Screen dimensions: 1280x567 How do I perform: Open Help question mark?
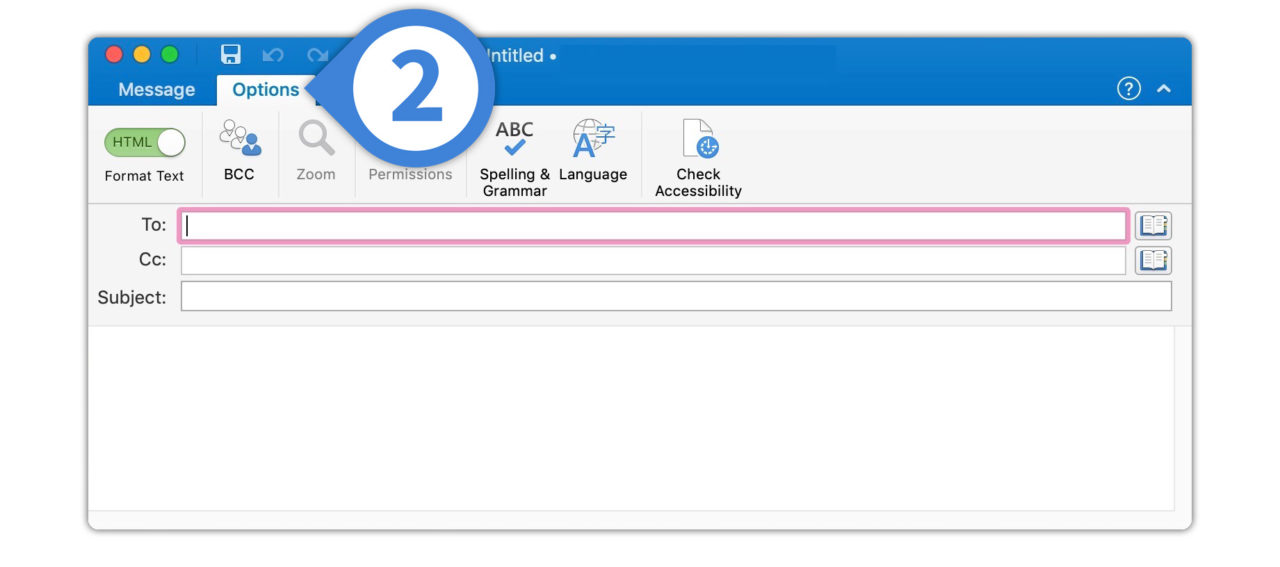(1128, 89)
